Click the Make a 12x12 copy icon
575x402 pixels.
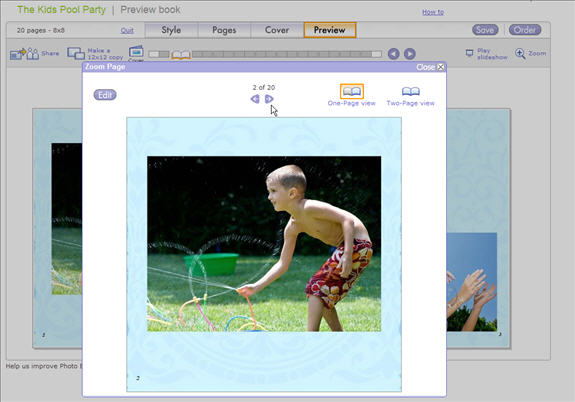pyautogui.click(x=76, y=54)
